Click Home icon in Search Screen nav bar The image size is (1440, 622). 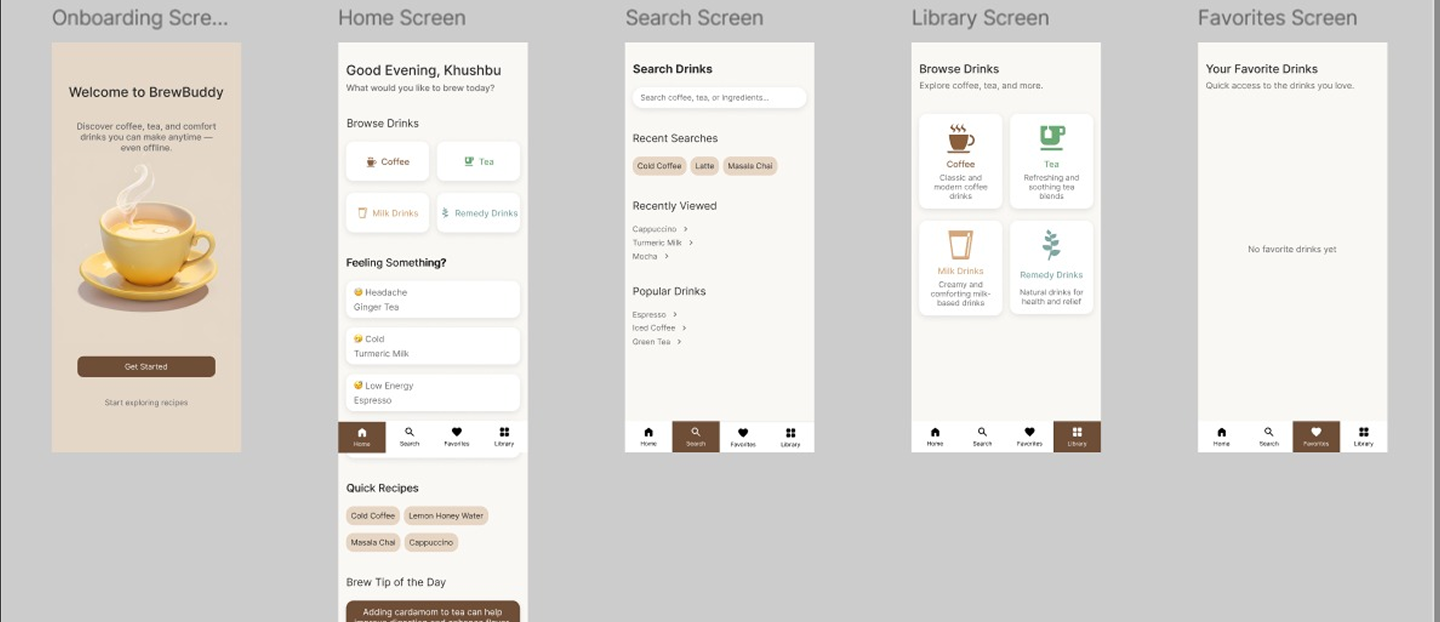click(649, 433)
